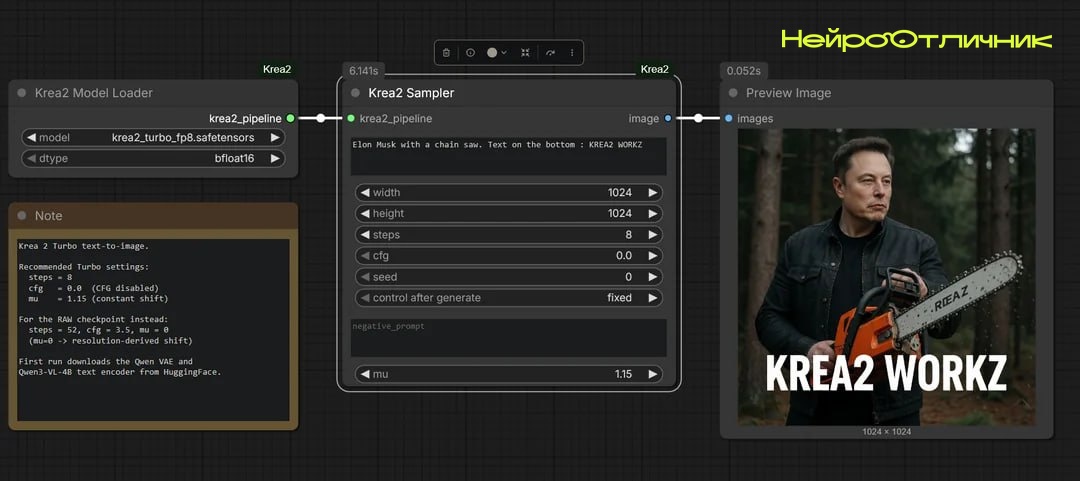Select next model with the right arrow
1080x481 pixels.
point(276,138)
